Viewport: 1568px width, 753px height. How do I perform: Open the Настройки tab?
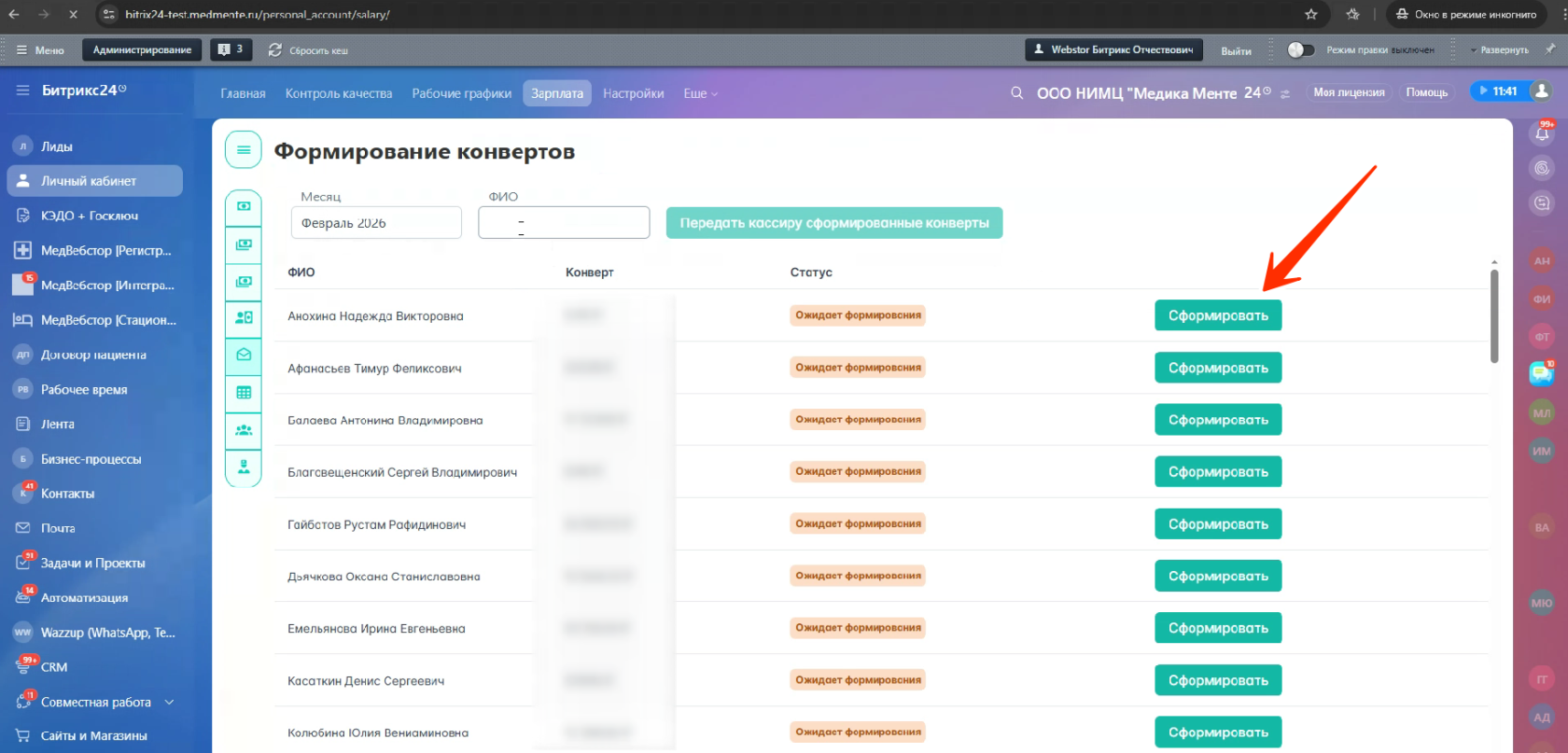point(633,93)
